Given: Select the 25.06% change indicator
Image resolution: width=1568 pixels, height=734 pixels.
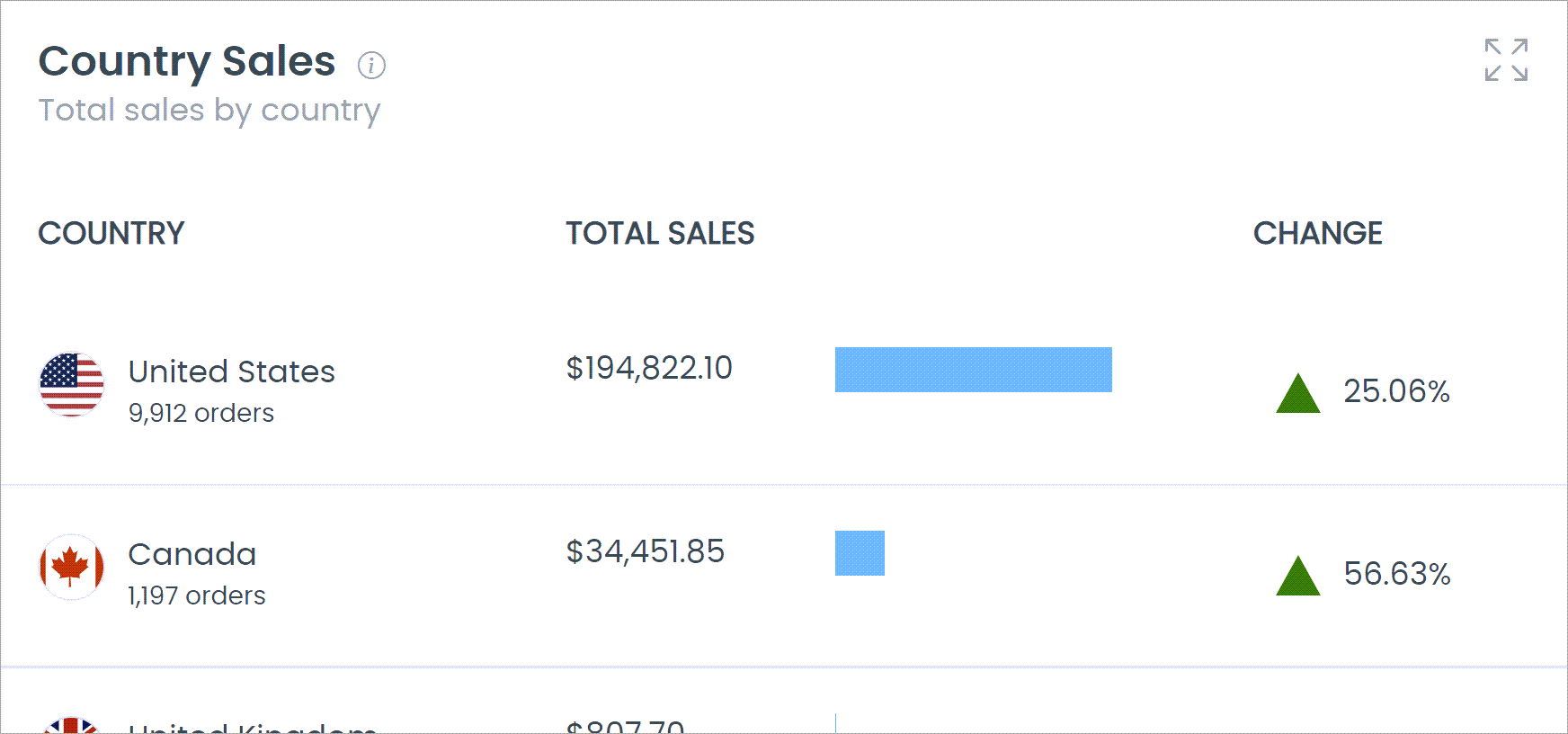Looking at the screenshot, I should (x=1397, y=390).
